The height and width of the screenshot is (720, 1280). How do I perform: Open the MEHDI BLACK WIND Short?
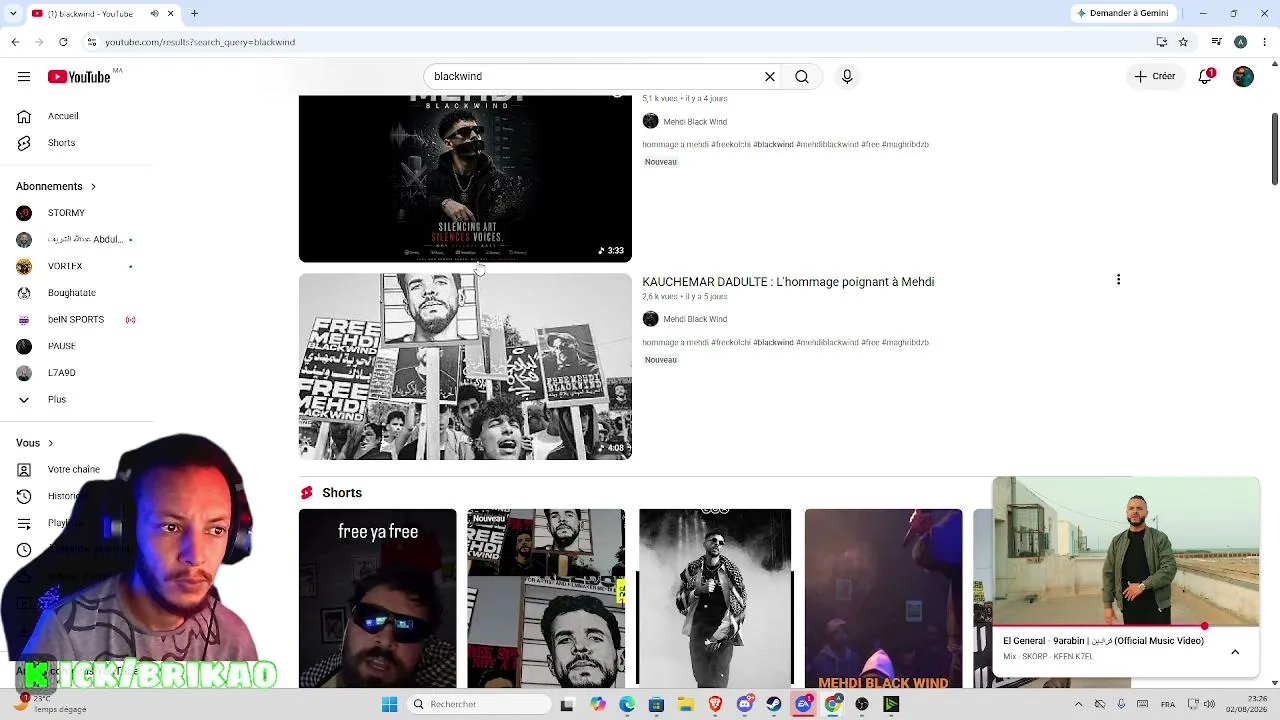[884, 598]
